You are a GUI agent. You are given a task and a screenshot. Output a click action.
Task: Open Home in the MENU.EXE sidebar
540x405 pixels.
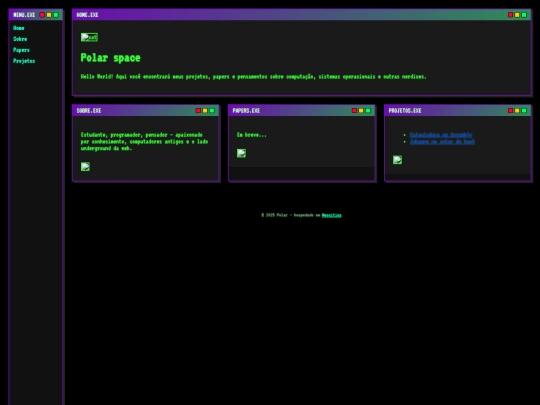tap(19, 28)
